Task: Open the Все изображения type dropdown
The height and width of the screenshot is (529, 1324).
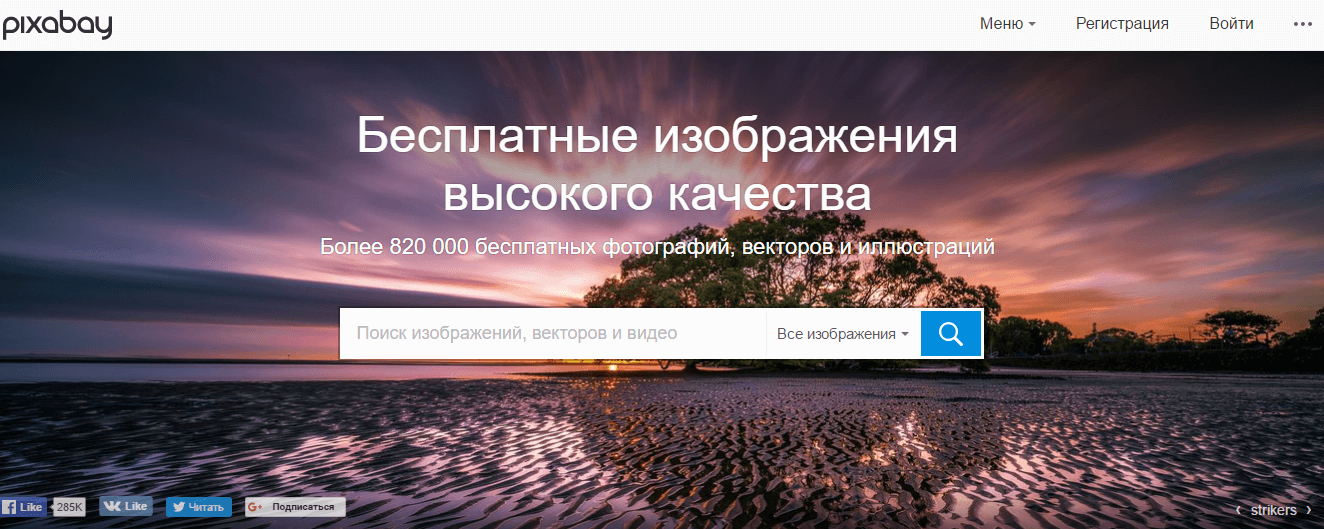Action: pos(843,334)
